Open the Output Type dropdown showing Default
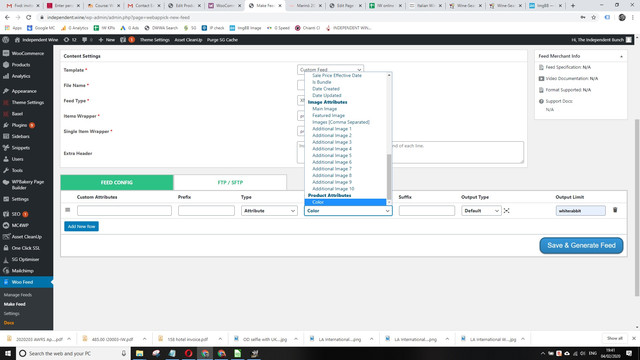This screenshot has height=360, width=640. click(481, 211)
